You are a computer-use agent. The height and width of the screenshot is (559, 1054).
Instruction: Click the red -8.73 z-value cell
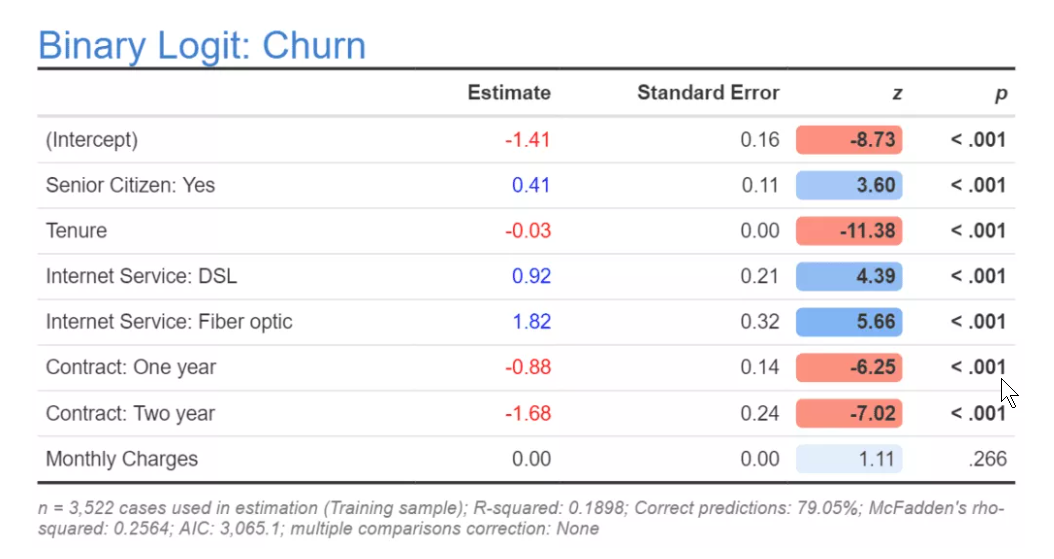849,140
